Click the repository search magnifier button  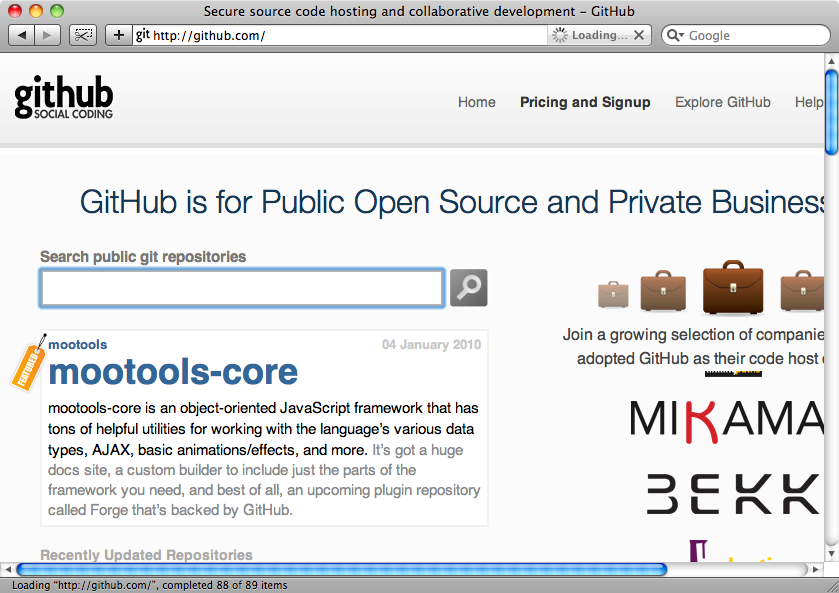(469, 288)
